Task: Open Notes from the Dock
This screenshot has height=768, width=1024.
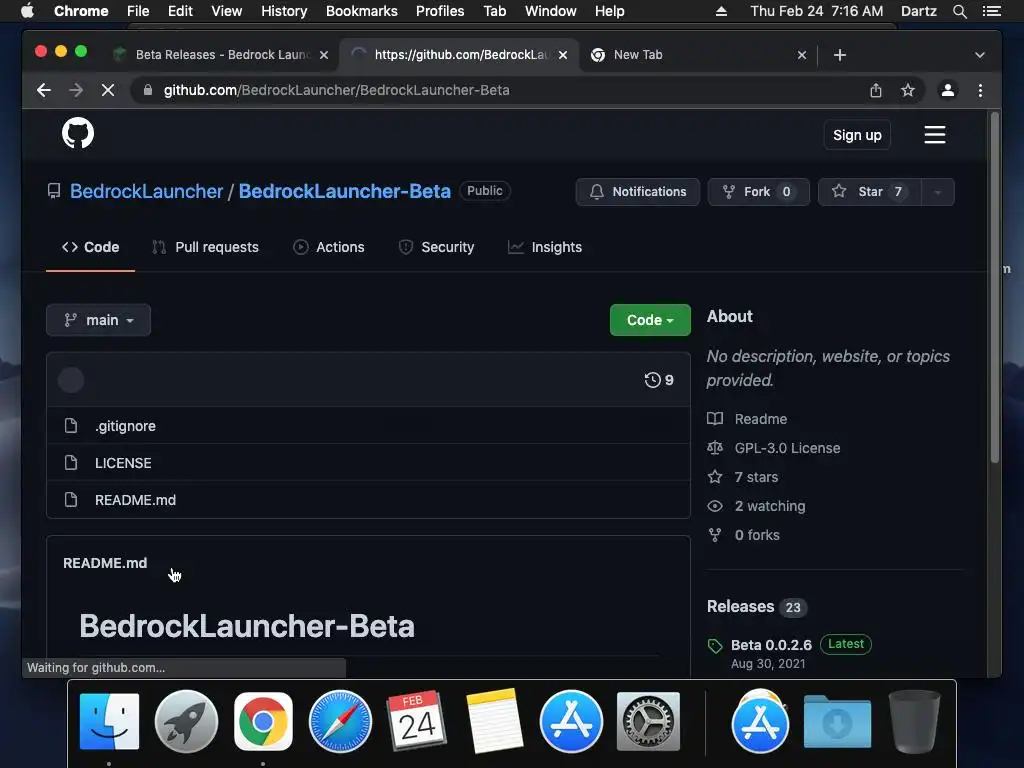Action: pyautogui.click(x=494, y=720)
